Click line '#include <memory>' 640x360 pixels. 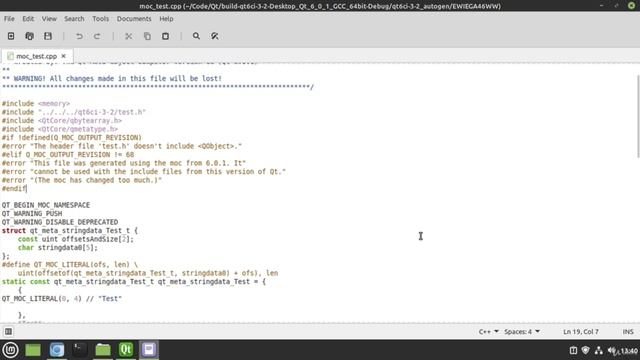[x=36, y=104]
